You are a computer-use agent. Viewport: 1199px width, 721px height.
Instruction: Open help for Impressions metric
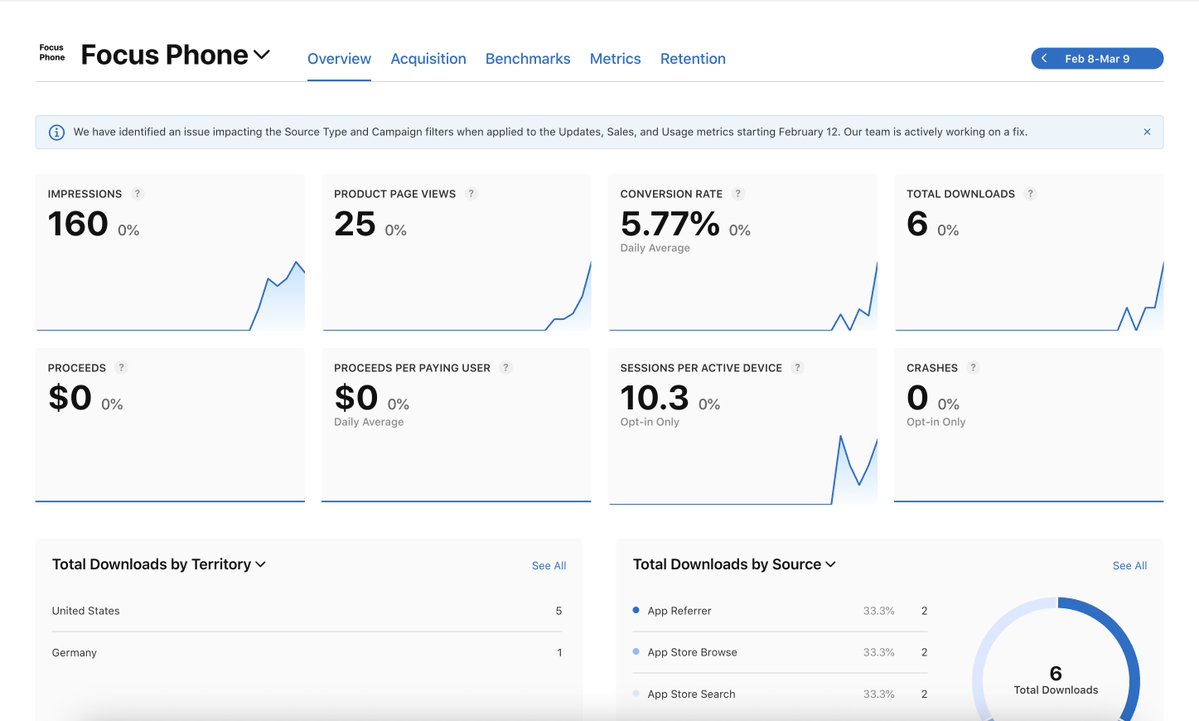tap(137, 193)
